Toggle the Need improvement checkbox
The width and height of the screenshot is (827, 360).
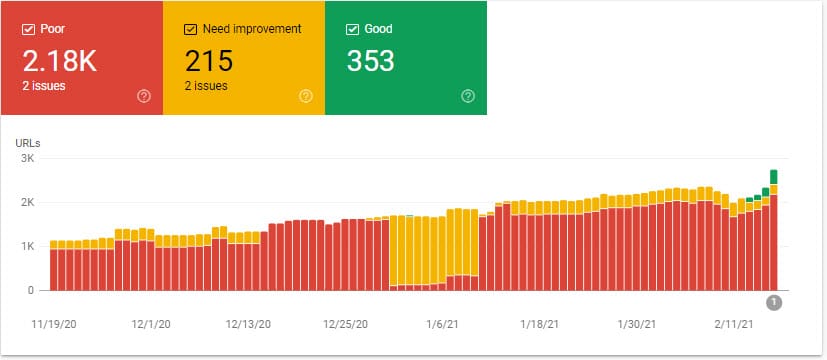190,30
